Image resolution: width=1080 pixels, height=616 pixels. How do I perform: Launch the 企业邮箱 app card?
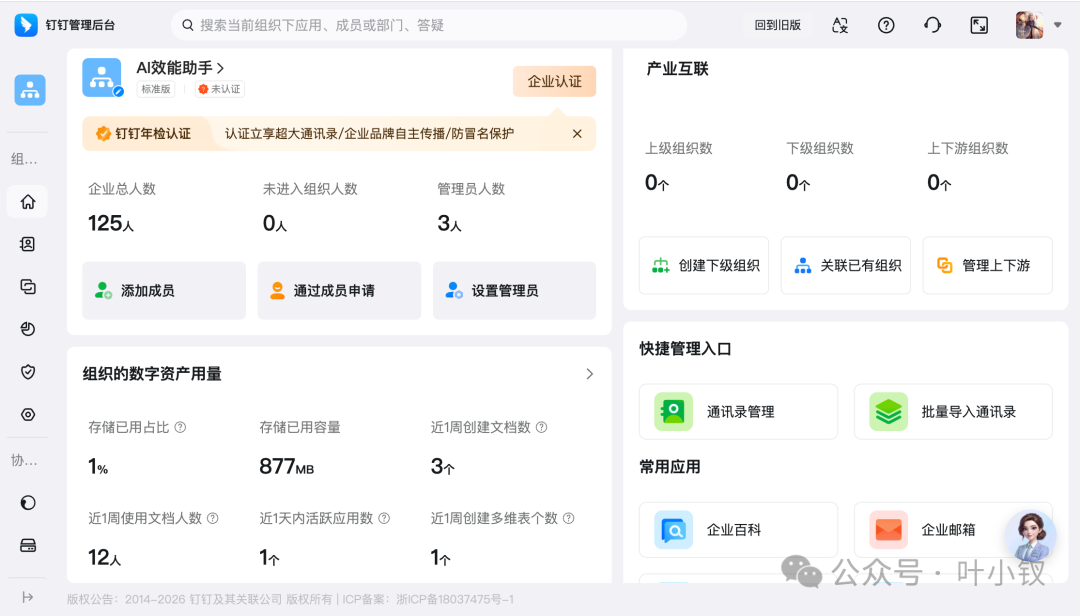click(x=953, y=530)
